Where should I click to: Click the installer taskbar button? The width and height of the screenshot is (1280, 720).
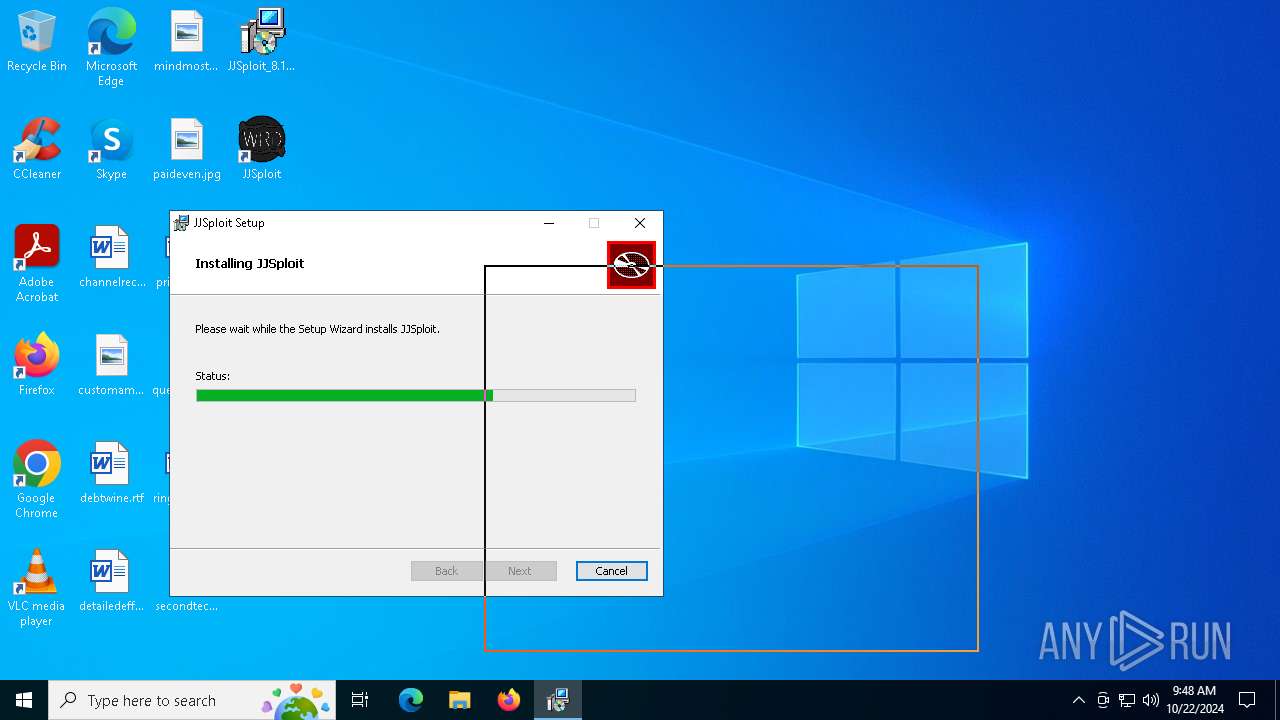(557, 700)
